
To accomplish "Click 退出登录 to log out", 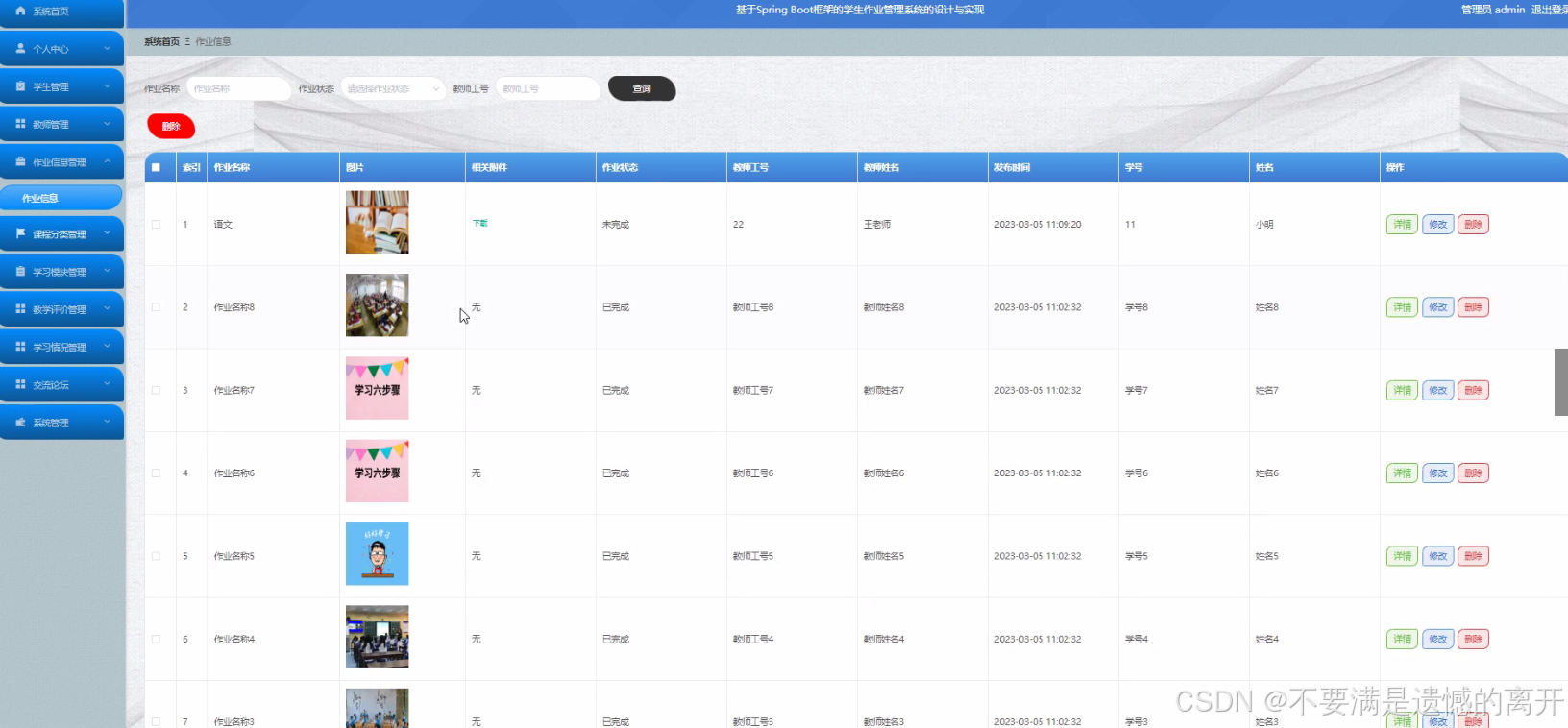I will [1549, 10].
